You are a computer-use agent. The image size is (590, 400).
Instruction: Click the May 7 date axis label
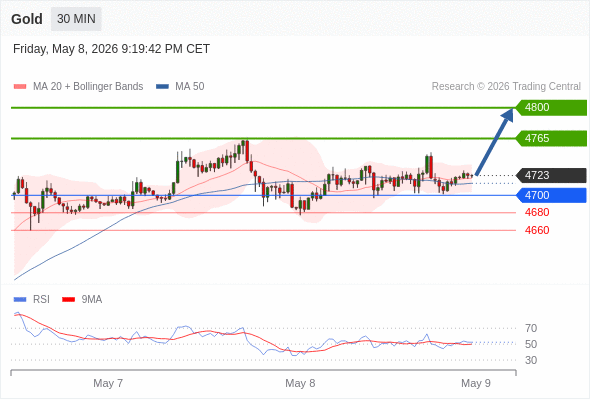pyautogui.click(x=108, y=383)
